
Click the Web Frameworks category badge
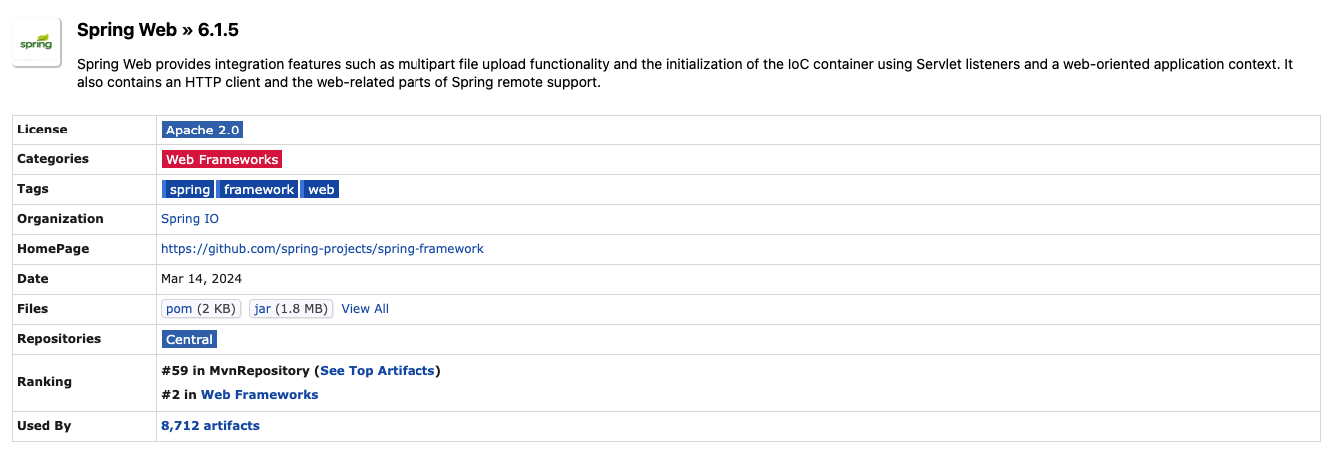(x=221, y=160)
